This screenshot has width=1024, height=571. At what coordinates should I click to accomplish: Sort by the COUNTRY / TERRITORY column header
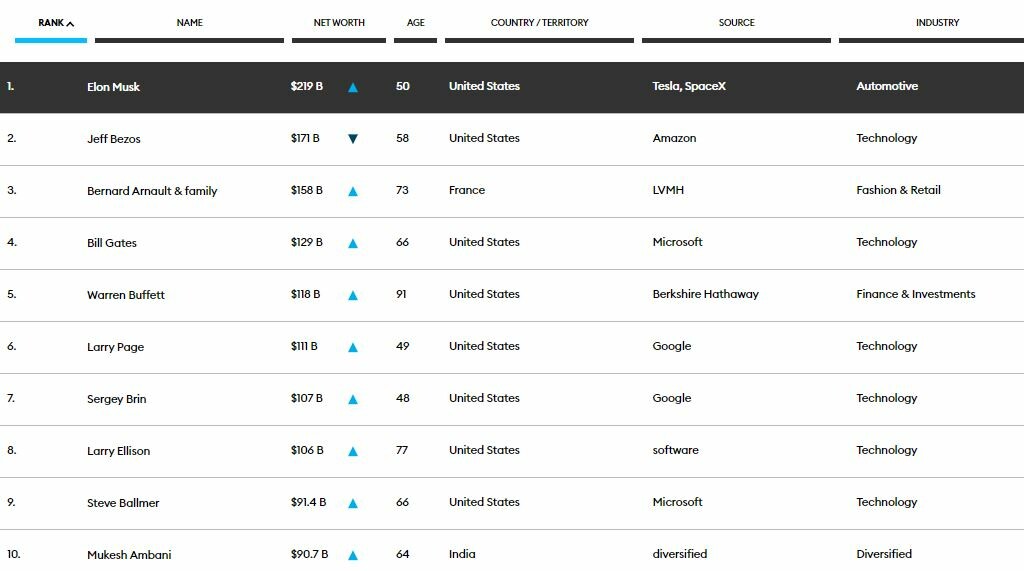pyautogui.click(x=539, y=23)
